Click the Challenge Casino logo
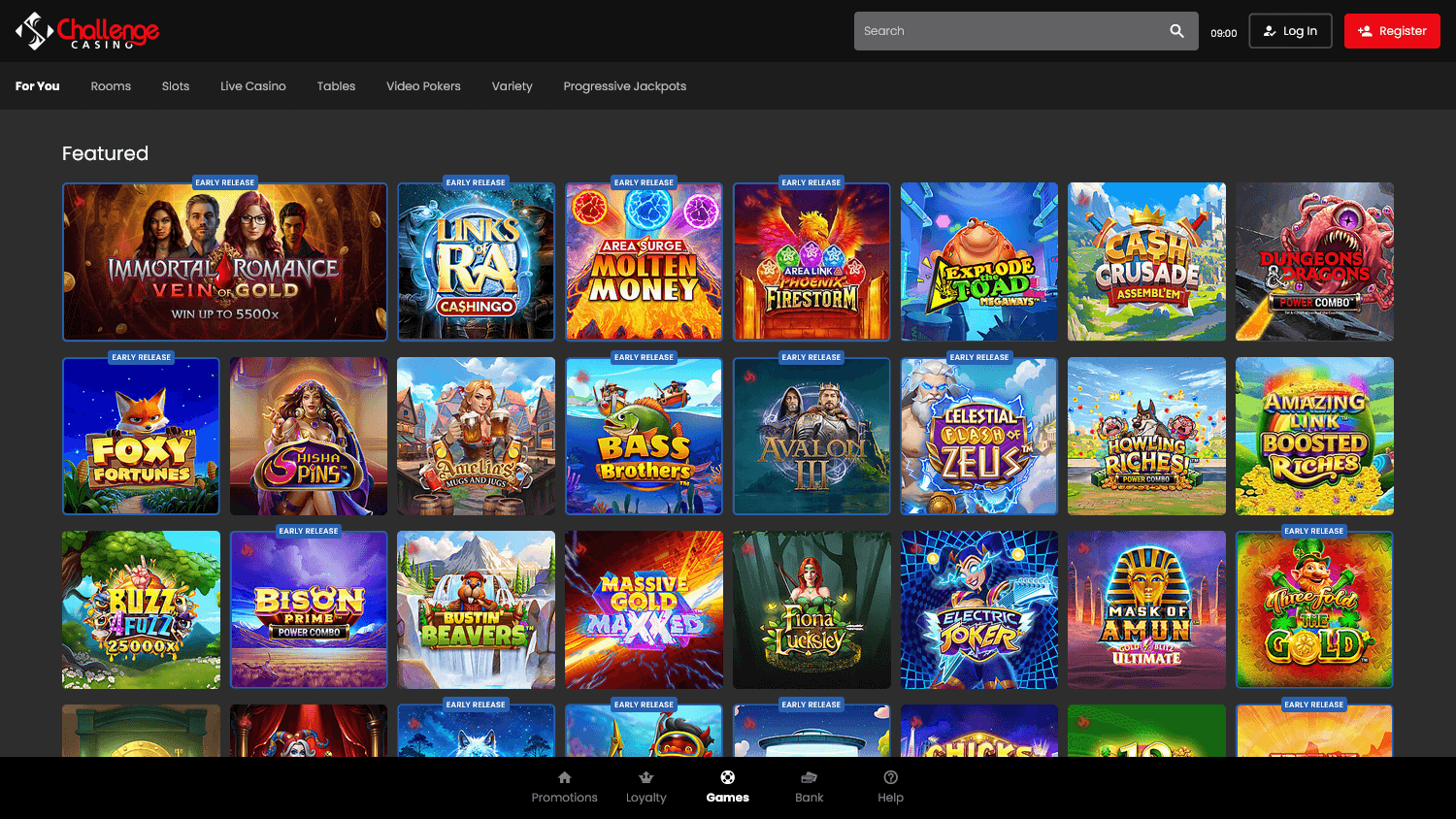The width and height of the screenshot is (1456, 819). click(87, 30)
